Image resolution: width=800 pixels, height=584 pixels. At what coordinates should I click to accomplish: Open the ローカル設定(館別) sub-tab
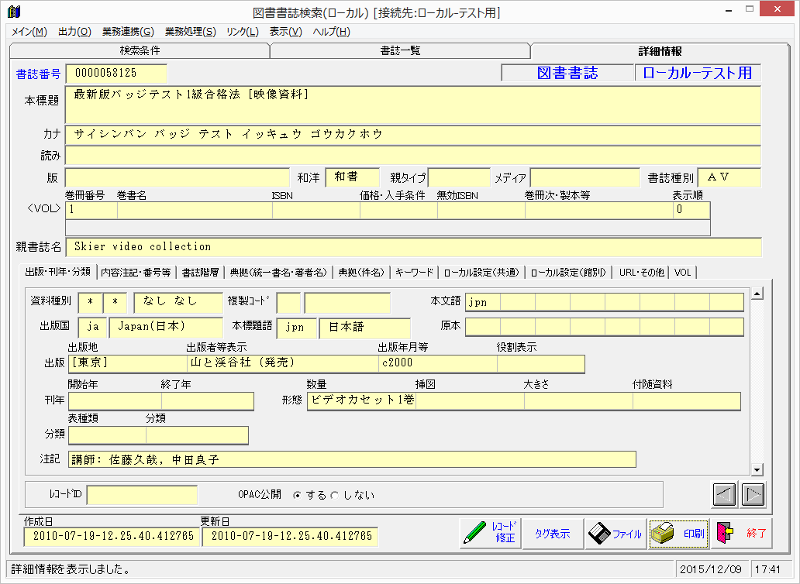coord(568,272)
